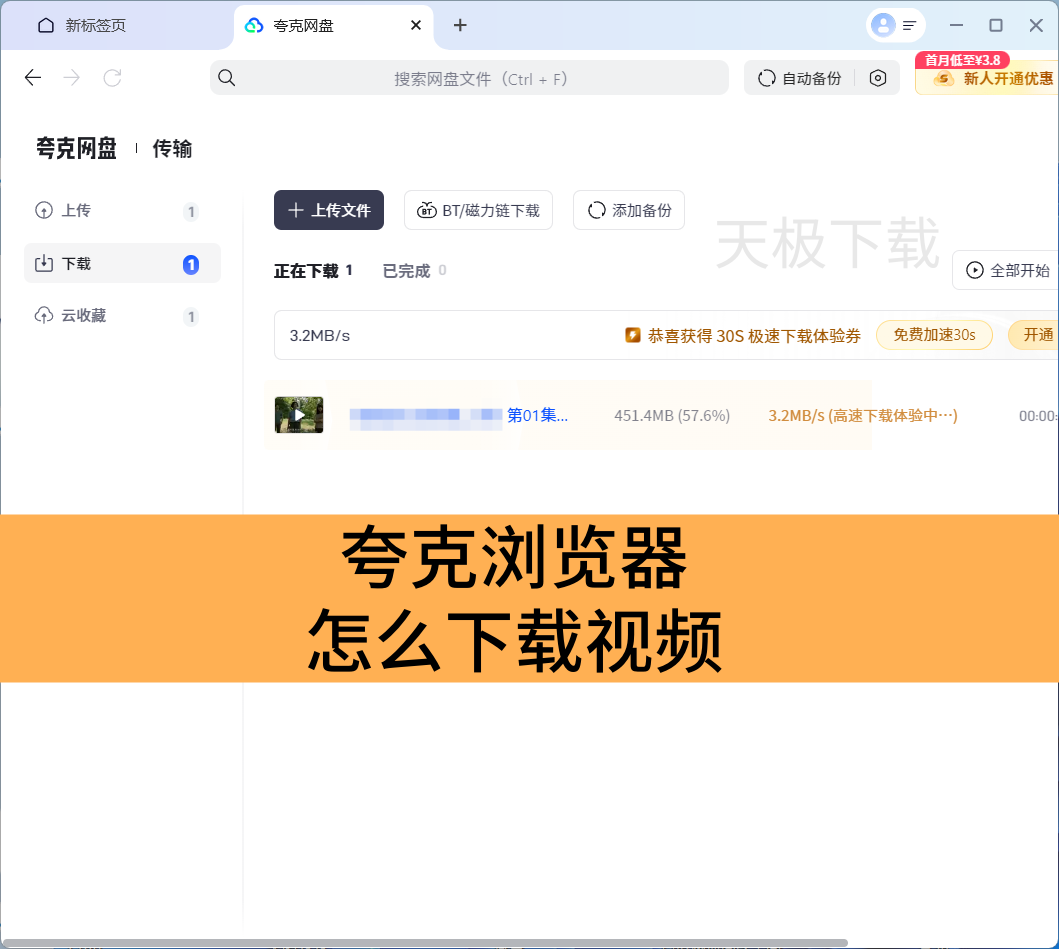
Task: Open the user profile avatar menu
Action: 883,26
